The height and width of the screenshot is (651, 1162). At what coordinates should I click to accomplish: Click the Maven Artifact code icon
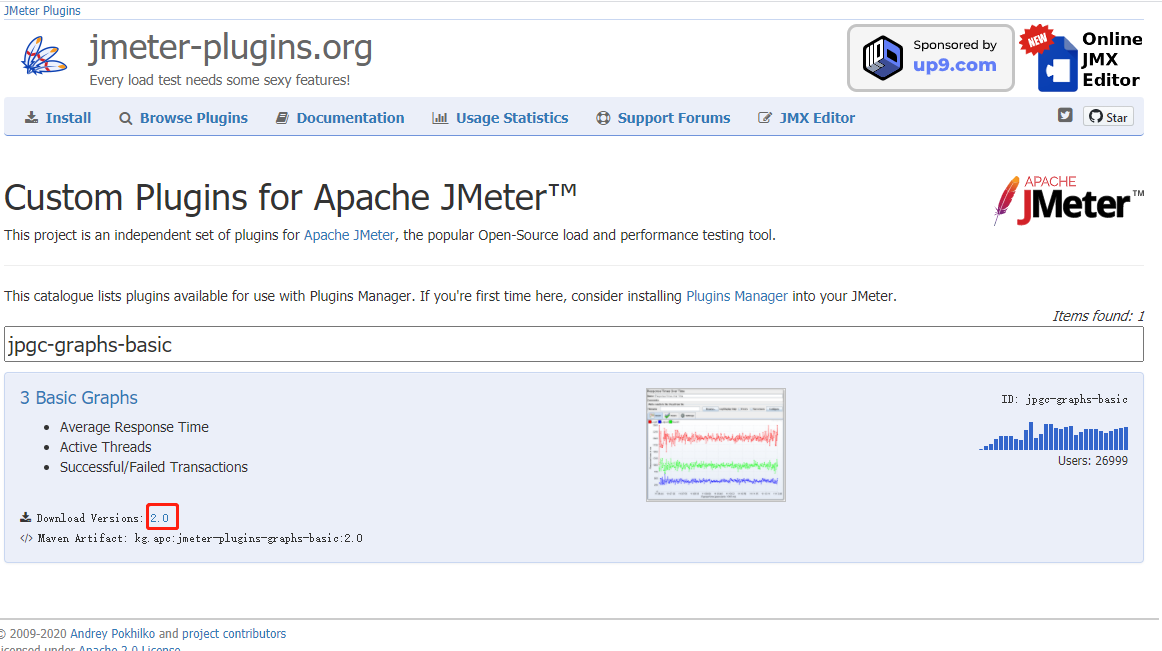pyautogui.click(x=26, y=538)
